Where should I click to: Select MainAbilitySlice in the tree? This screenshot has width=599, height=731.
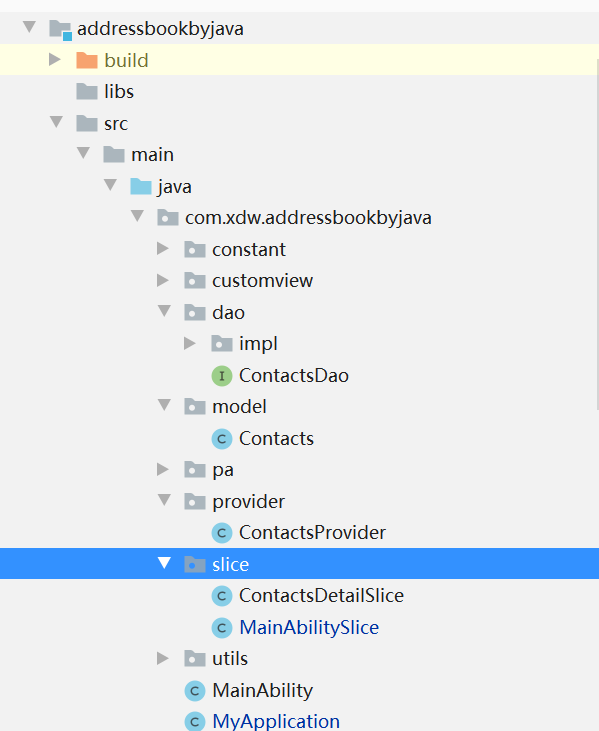tap(309, 628)
